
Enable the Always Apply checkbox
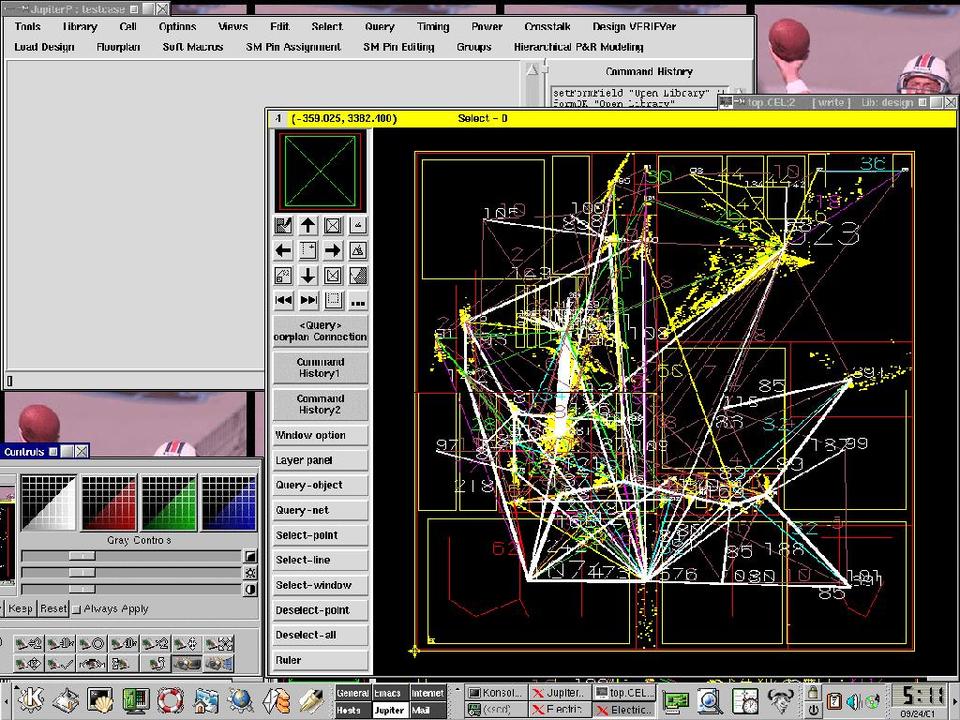[78, 609]
